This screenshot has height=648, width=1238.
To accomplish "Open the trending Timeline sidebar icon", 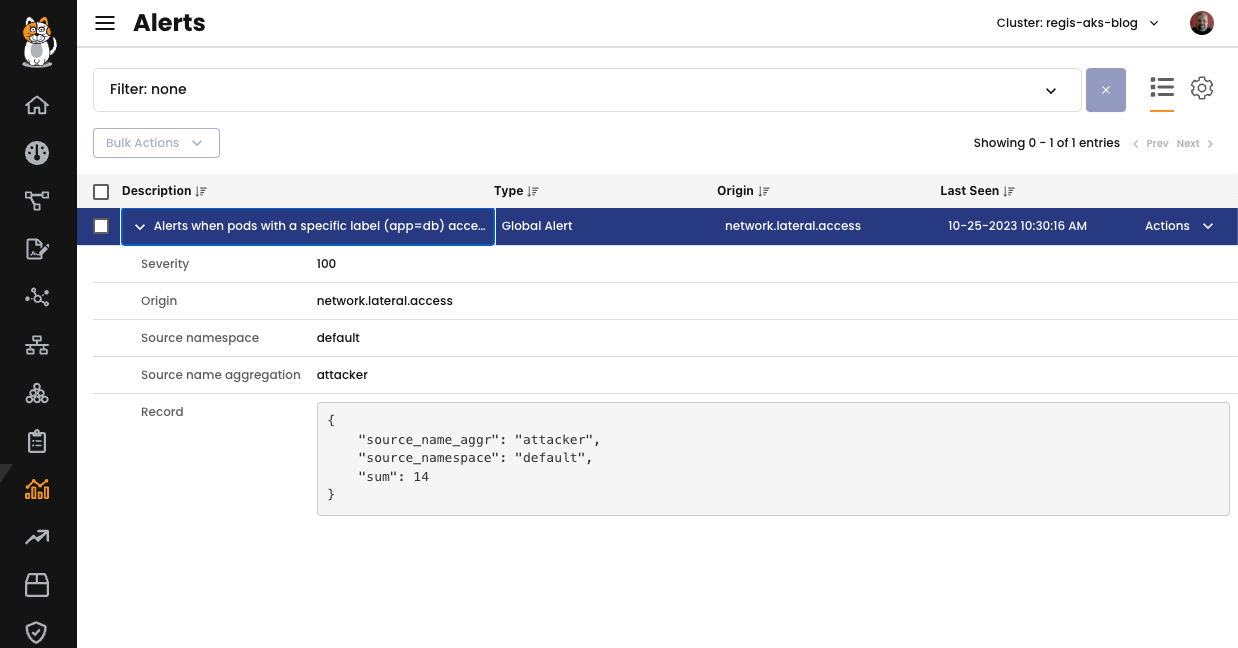I will pyautogui.click(x=37, y=537).
